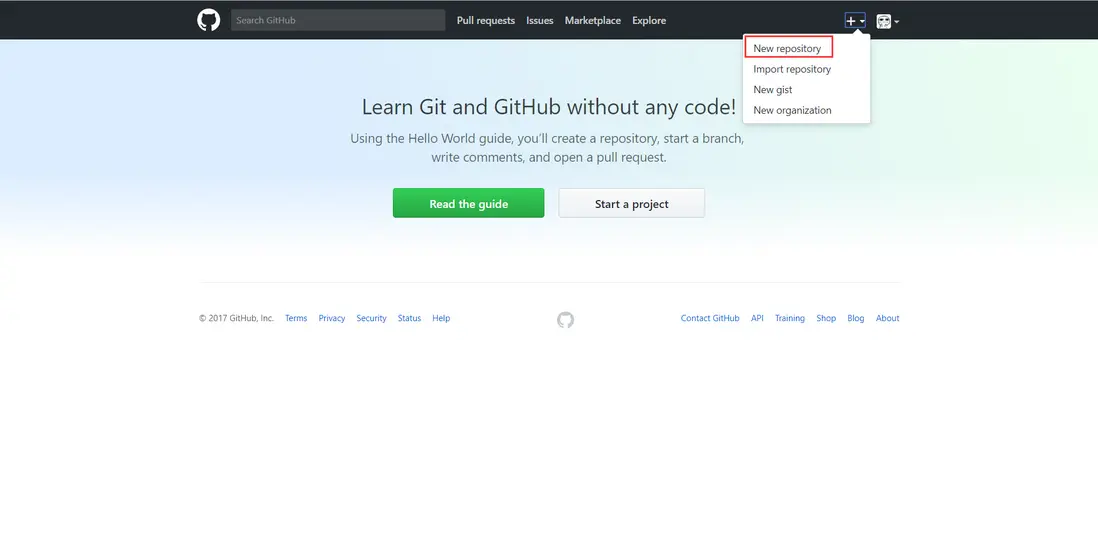Click the gray GitHub mark in footer

pyautogui.click(x=565, y=320)
